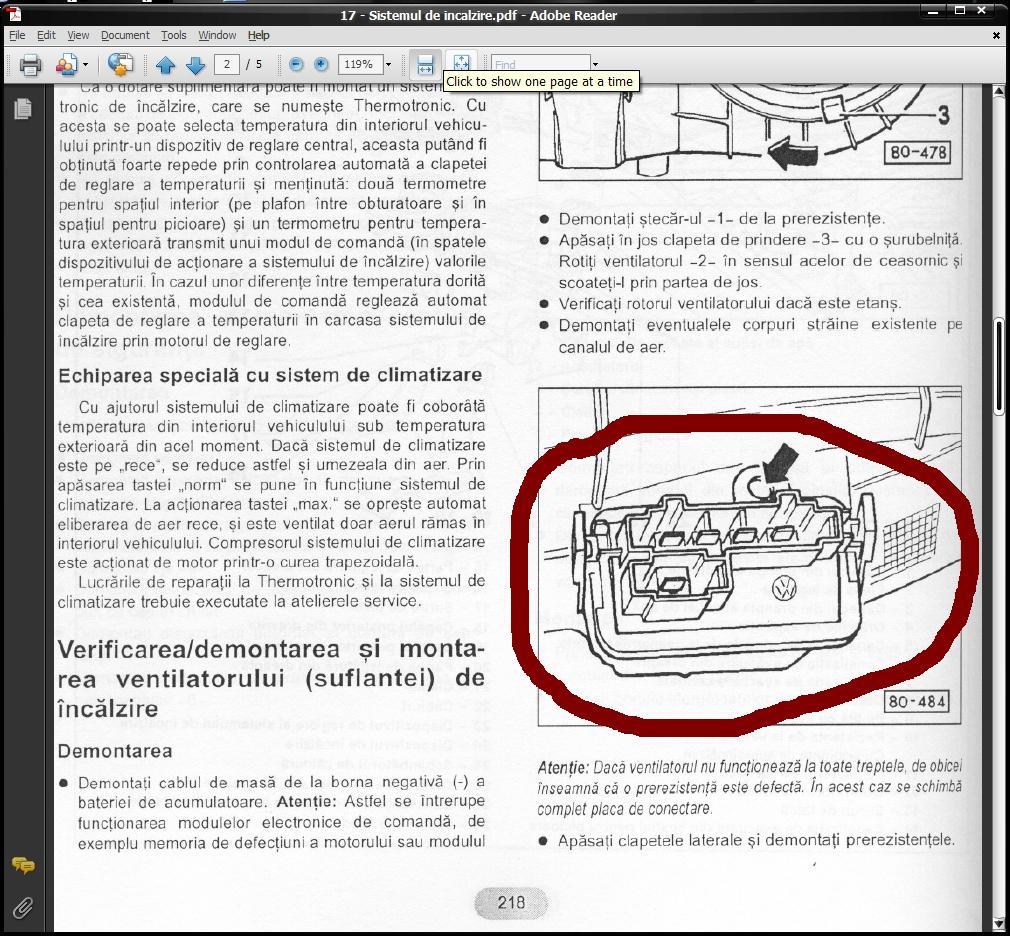Click the connector illustration in figure 80-484
The width and height of the screenshot is (1010, 936).
(725, 573)
